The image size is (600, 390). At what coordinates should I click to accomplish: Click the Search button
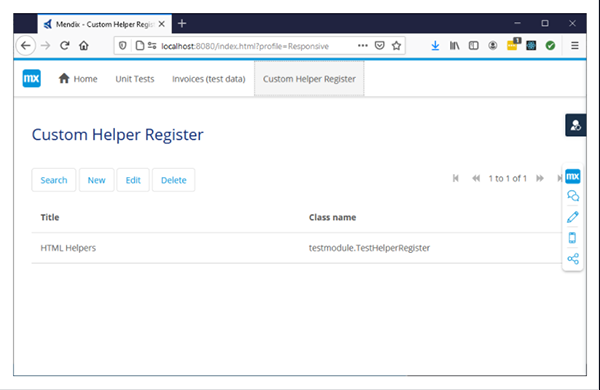[x=54, y=180]
